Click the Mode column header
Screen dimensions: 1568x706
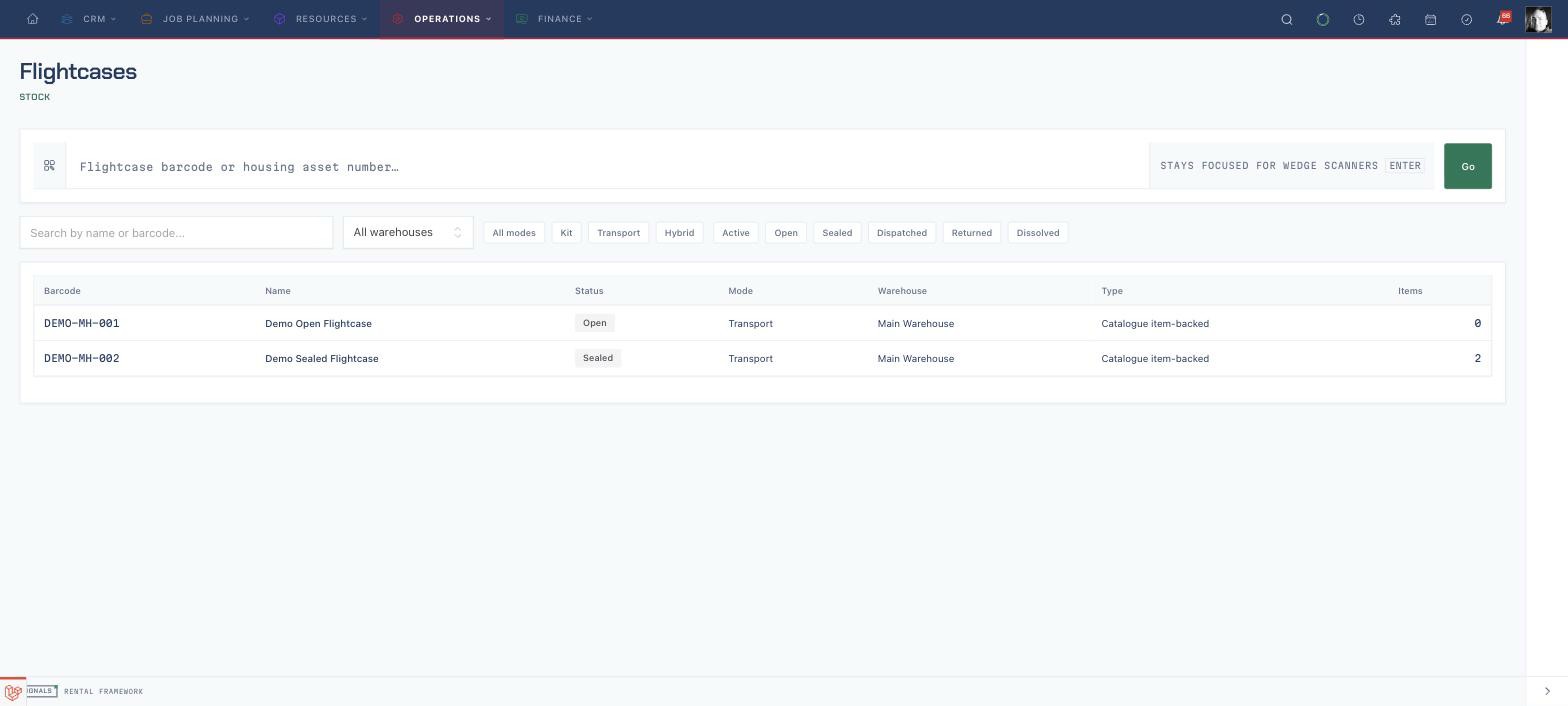pyautogui.click(x=740, y=291)
